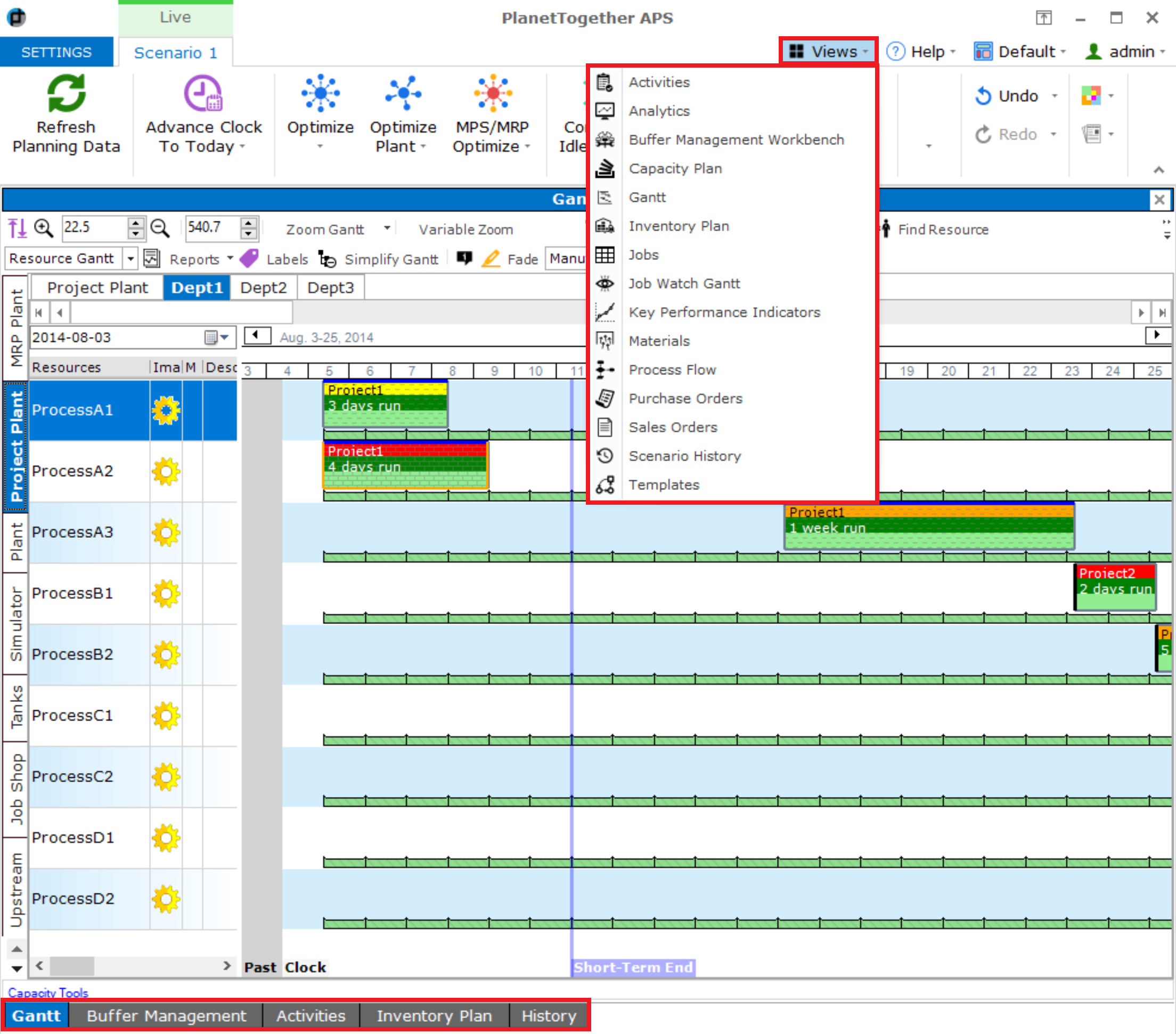Viewport: 1176px width, 1034px height.
Task: Switch to the Dept2 tab
Action: click(x=264, y=288)
